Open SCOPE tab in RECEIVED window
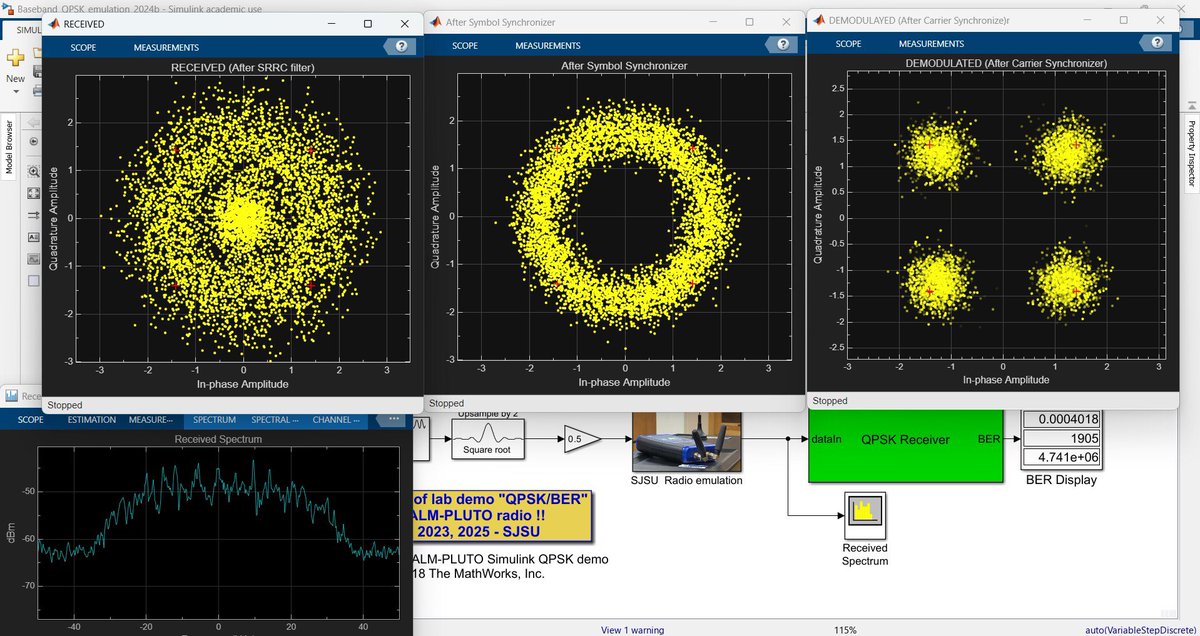1200x636 pixels. click(83, 47)
